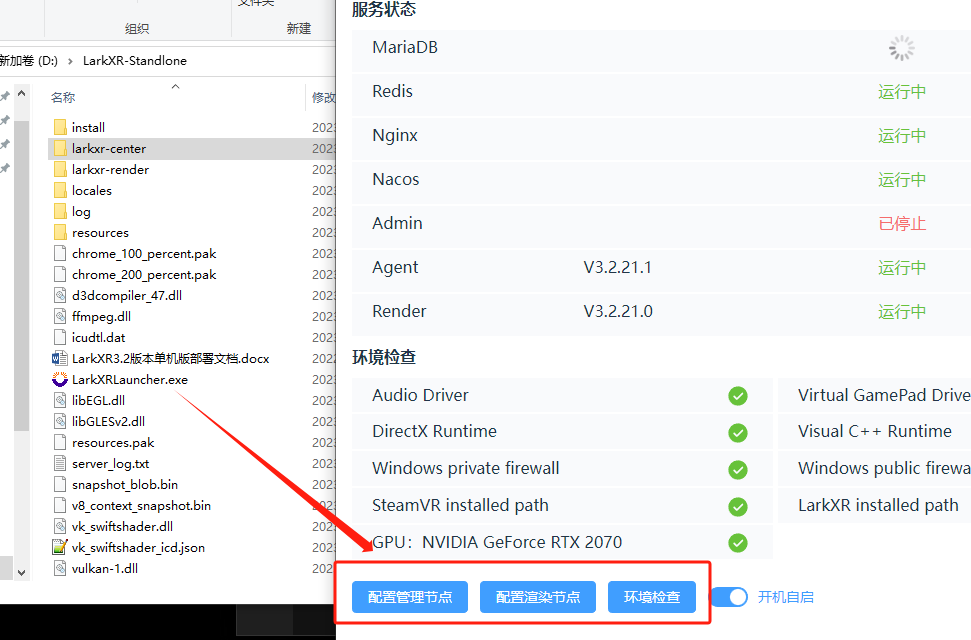Screen dimensions: 971x640
Task: Click the Render version V3.2.21.0
Action: click(618, 312)
